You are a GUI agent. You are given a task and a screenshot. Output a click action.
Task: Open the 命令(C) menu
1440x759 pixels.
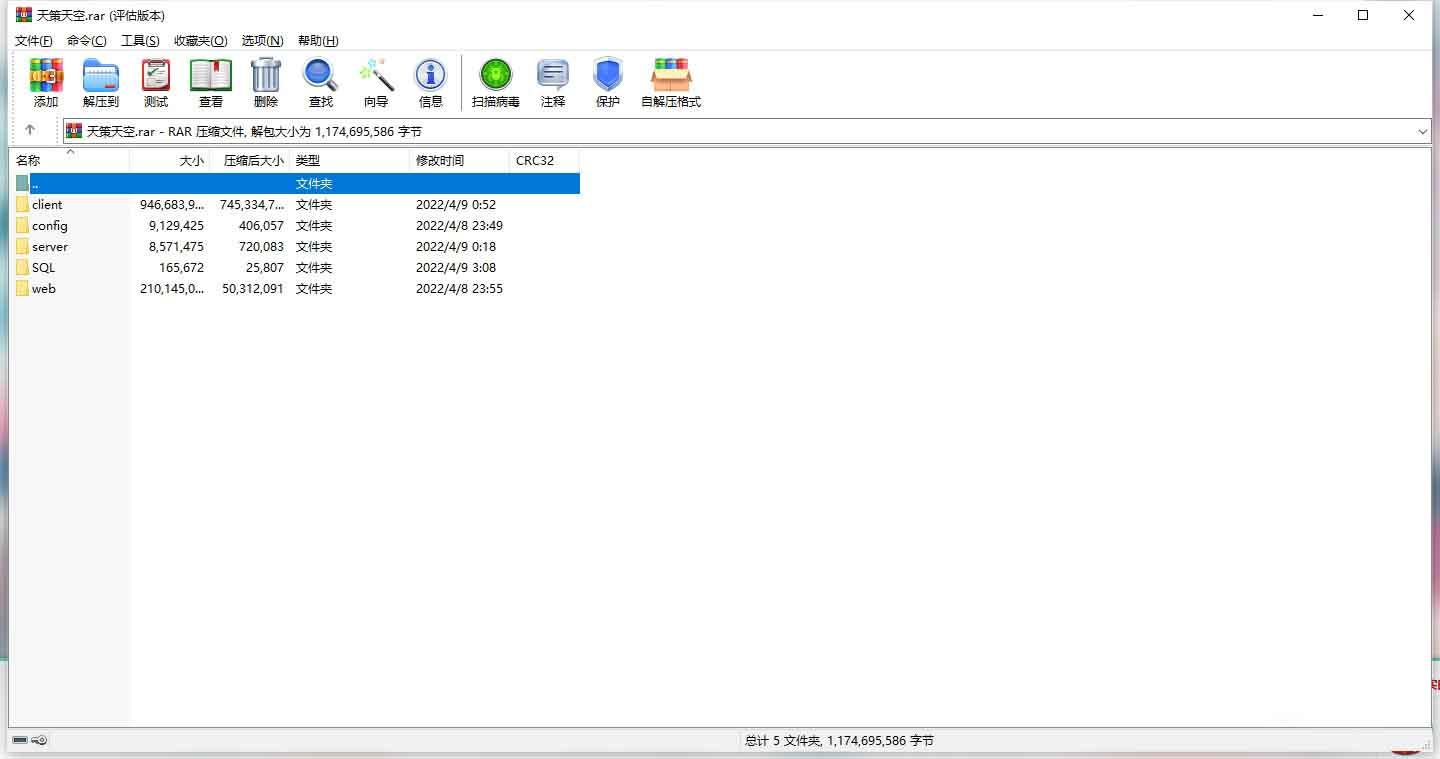click(87, 41)
